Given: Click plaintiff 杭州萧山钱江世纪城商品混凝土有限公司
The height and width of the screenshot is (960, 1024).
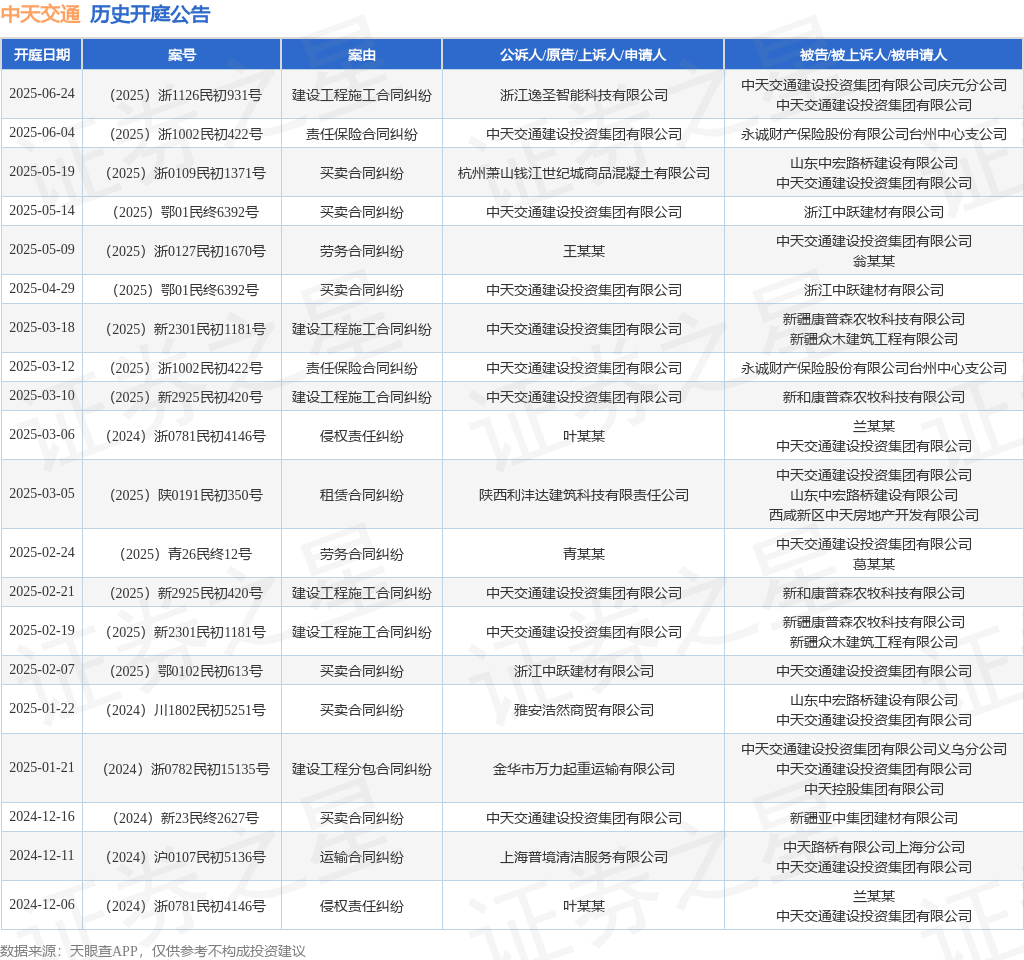Looking at the screenshot, I should point(584,173).
